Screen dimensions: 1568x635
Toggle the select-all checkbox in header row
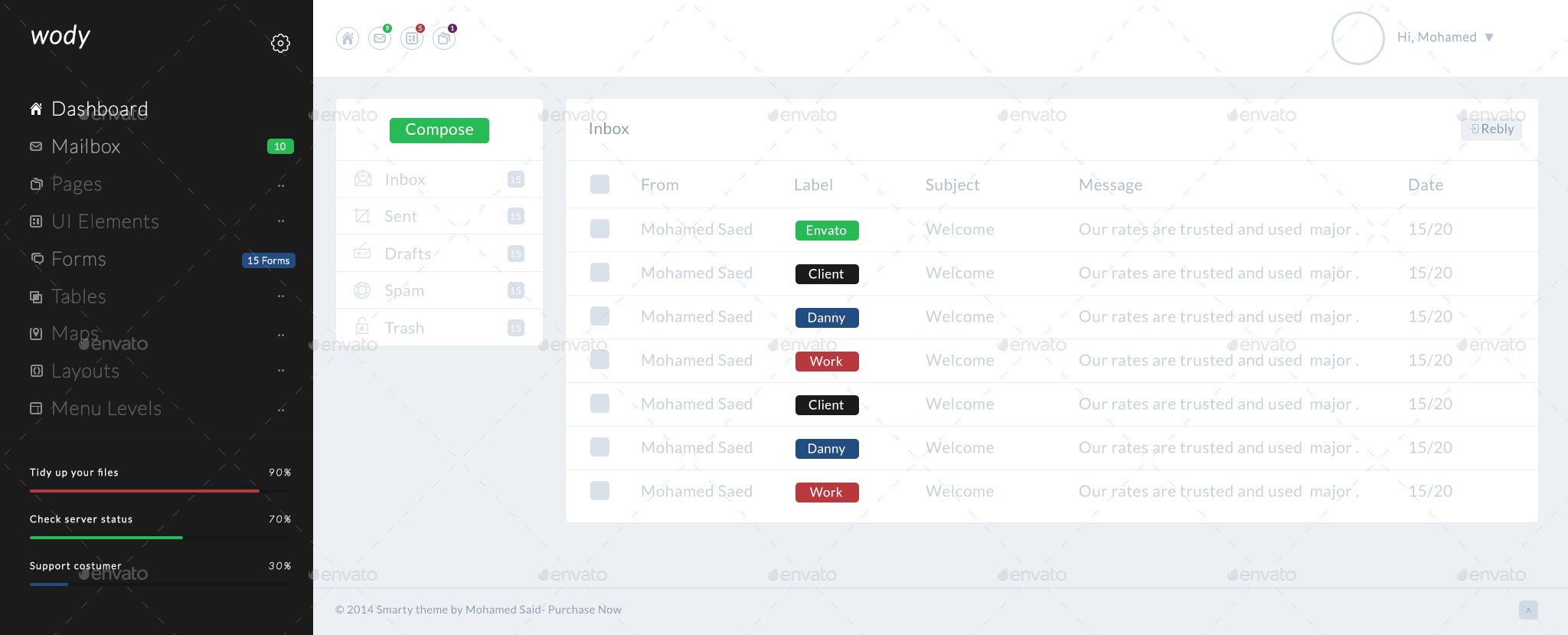coord(599,185)
